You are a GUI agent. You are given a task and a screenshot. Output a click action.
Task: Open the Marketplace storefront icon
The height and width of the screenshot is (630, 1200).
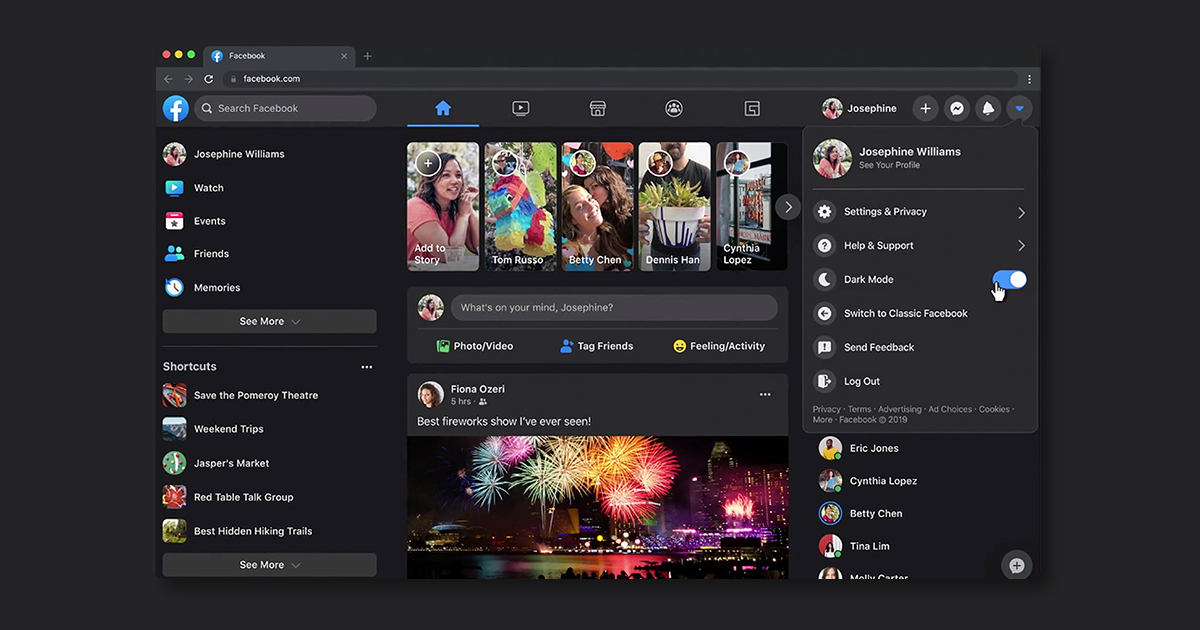[597, 108]
